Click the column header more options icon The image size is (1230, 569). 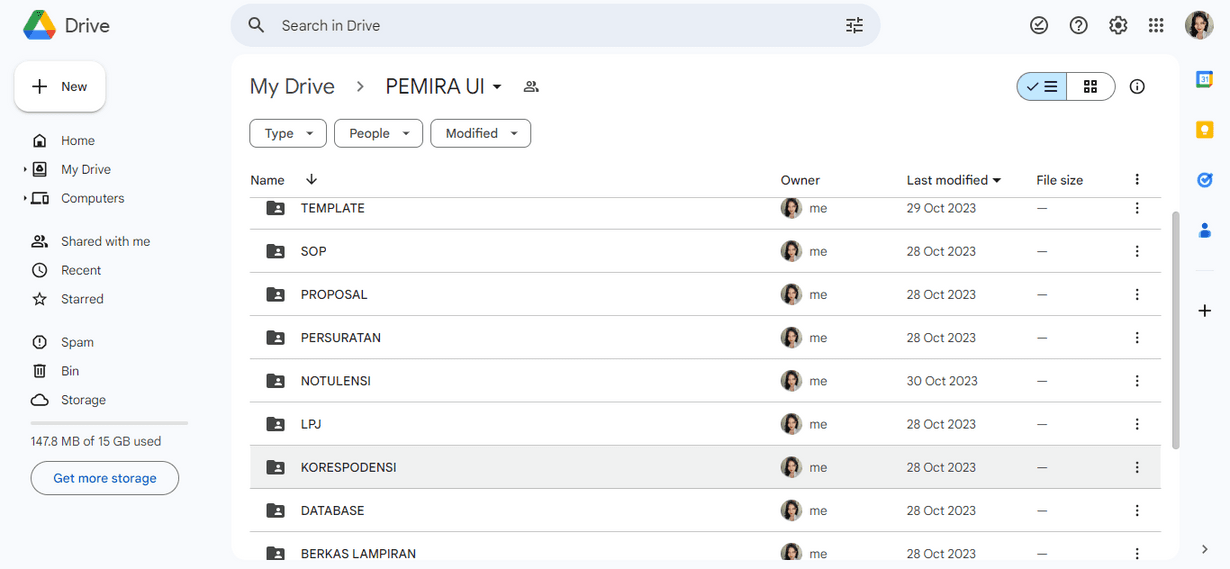1137,180
